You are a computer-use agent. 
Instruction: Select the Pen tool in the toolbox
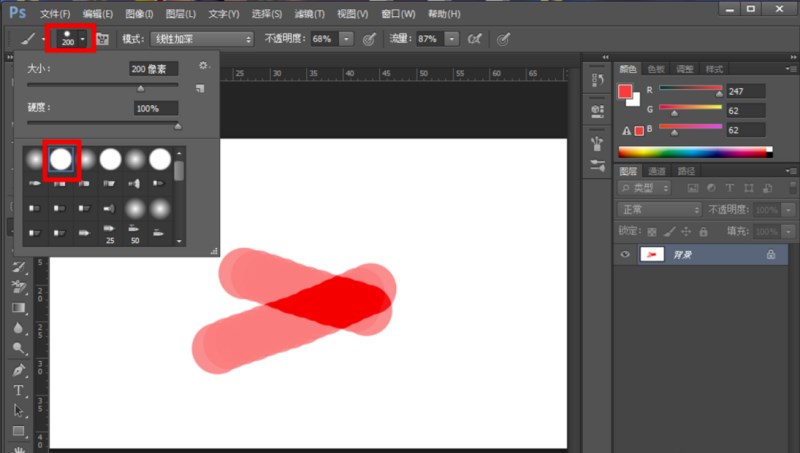pos(19,370)
